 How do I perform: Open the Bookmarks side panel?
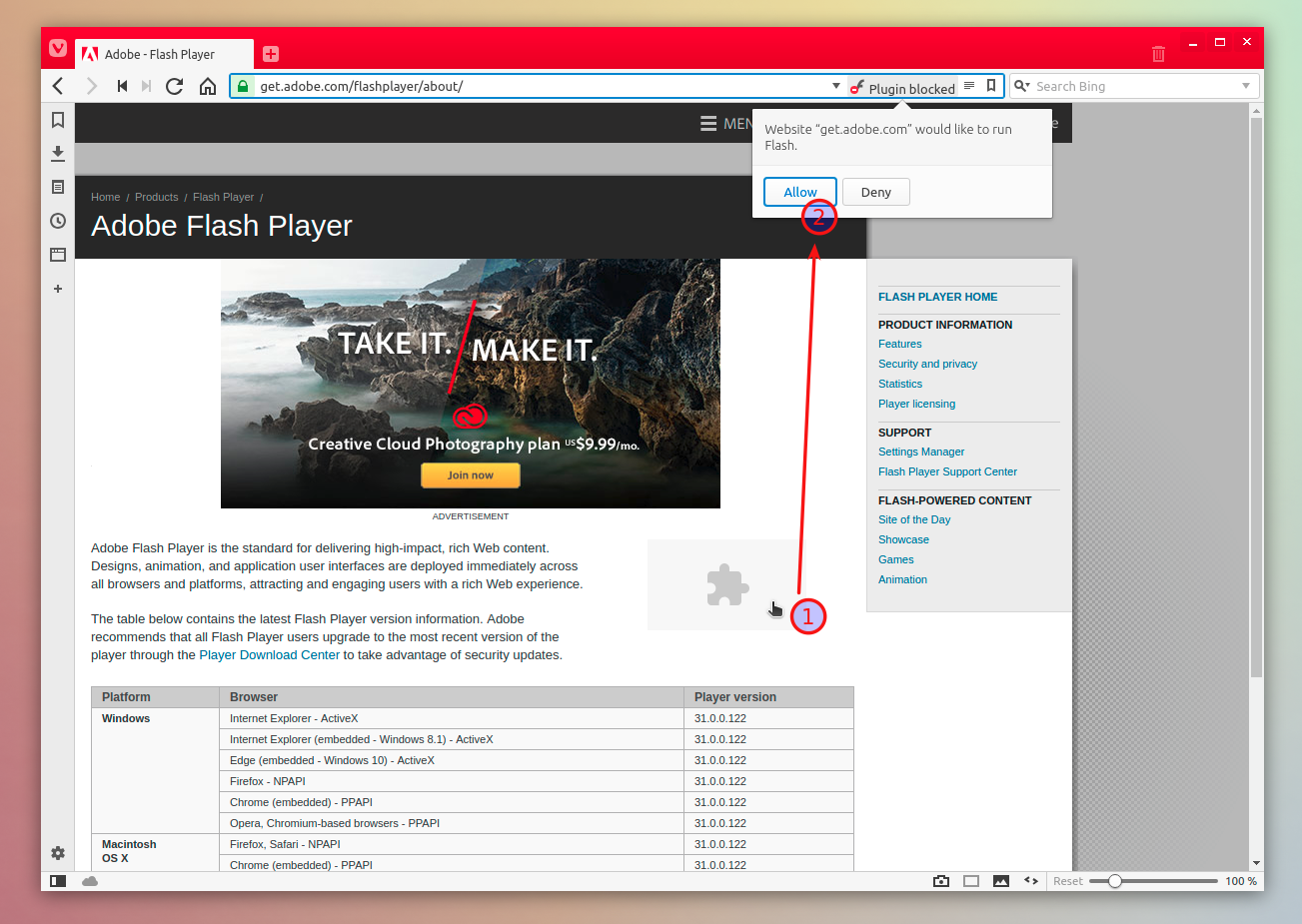point(58,120)
